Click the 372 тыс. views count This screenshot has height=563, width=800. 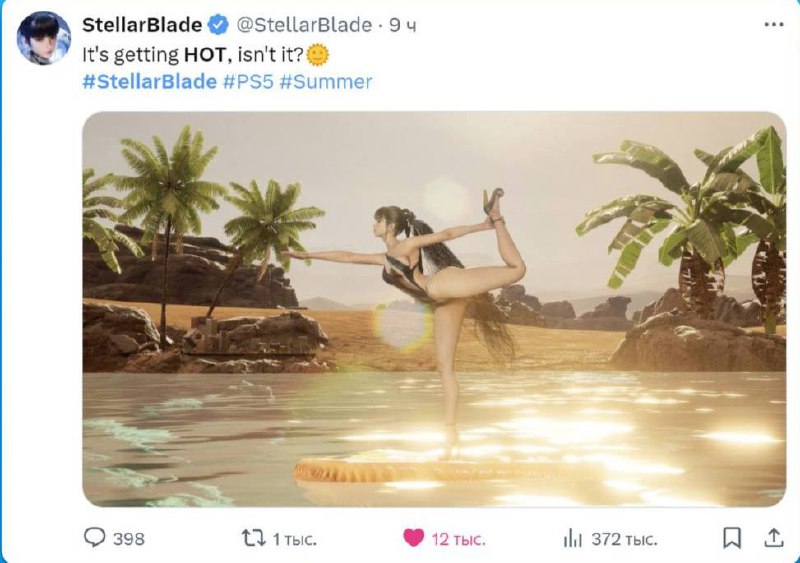point(624,540)
